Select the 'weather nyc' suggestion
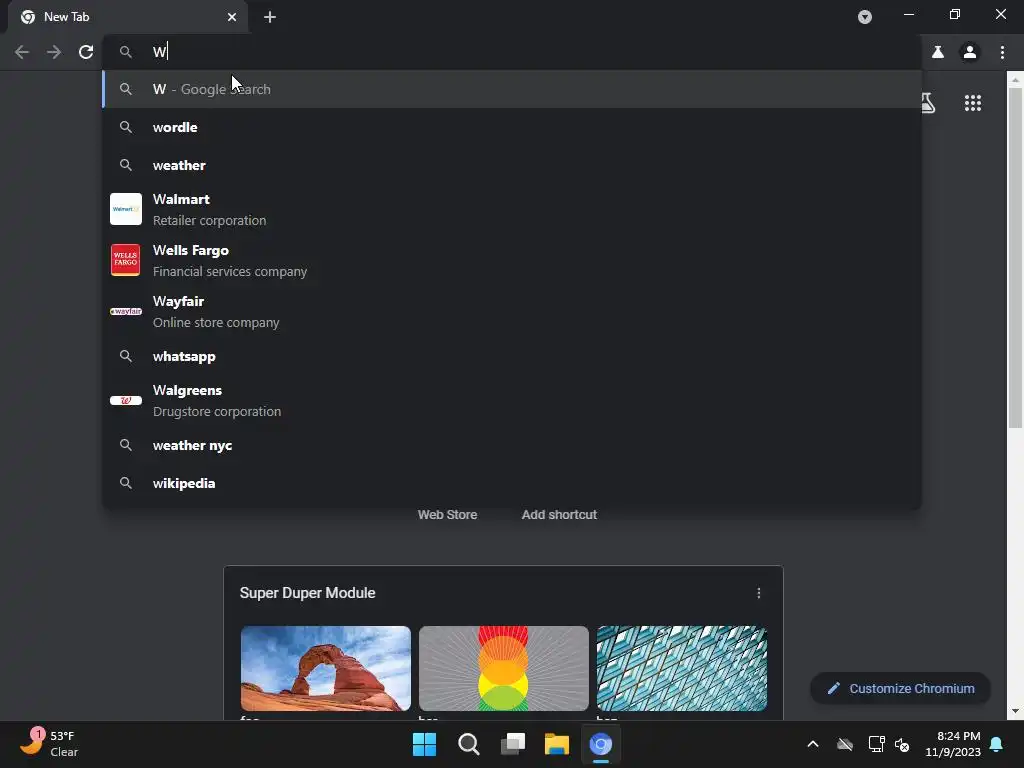 512,445
